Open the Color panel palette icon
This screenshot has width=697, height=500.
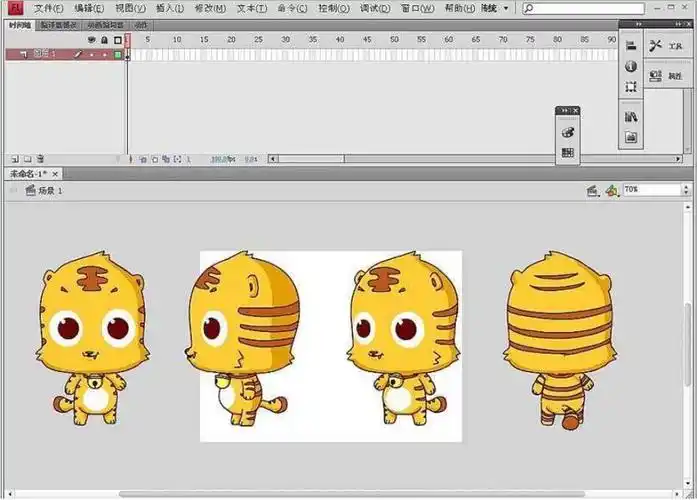(568, 132)
